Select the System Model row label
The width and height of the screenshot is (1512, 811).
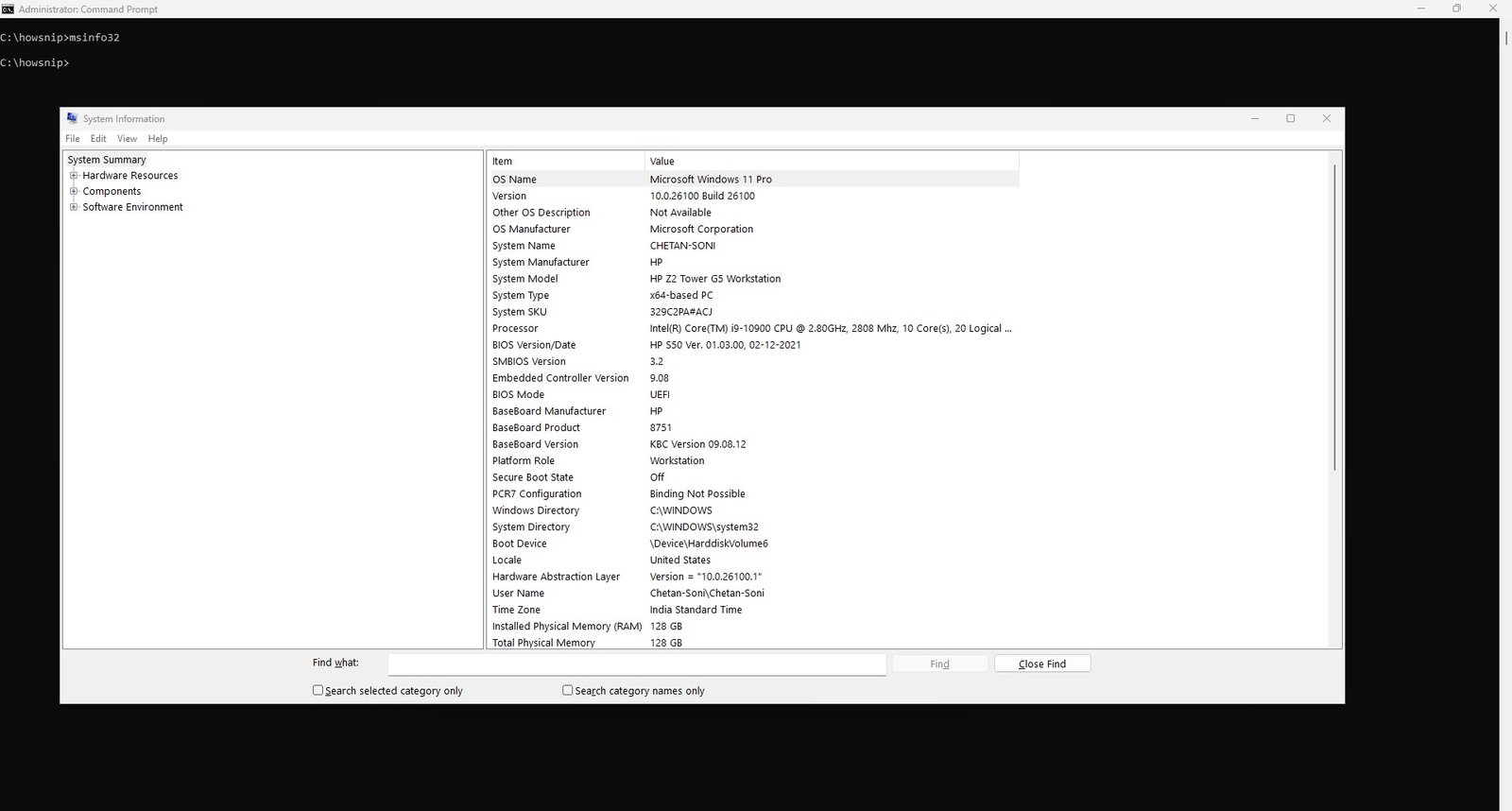(524, 279)
